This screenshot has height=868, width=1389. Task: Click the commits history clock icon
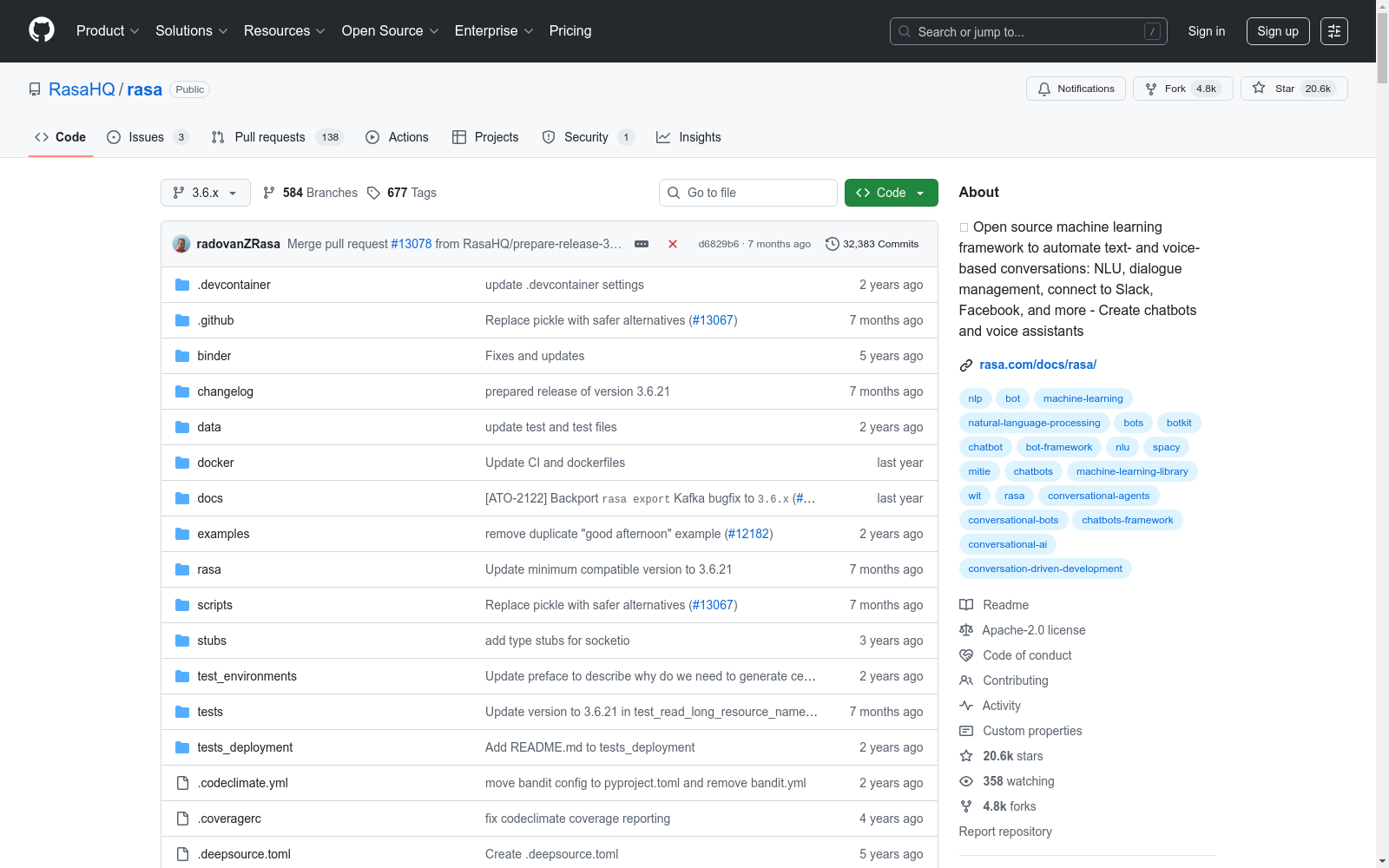(x=833, y=244)
